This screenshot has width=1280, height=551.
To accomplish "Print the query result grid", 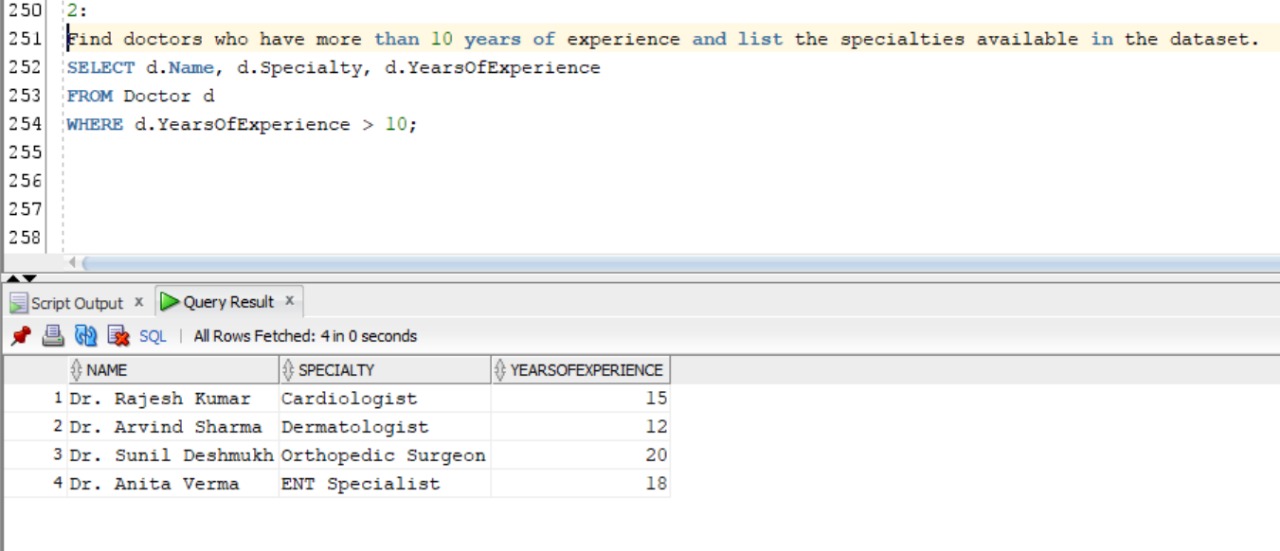I will click(x=53, y=336).
